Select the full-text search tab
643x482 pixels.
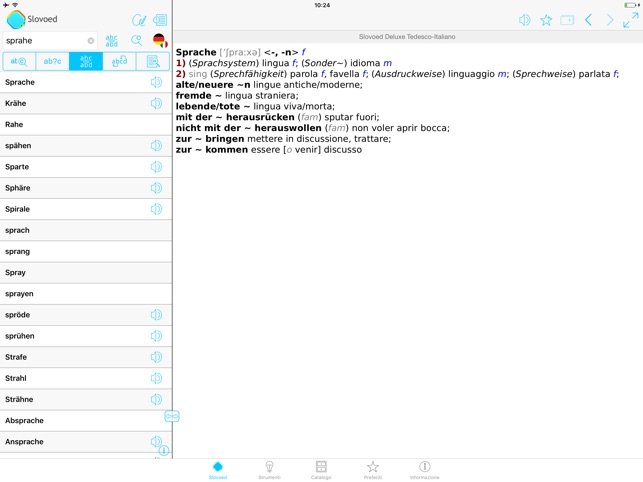coord(153,62)
